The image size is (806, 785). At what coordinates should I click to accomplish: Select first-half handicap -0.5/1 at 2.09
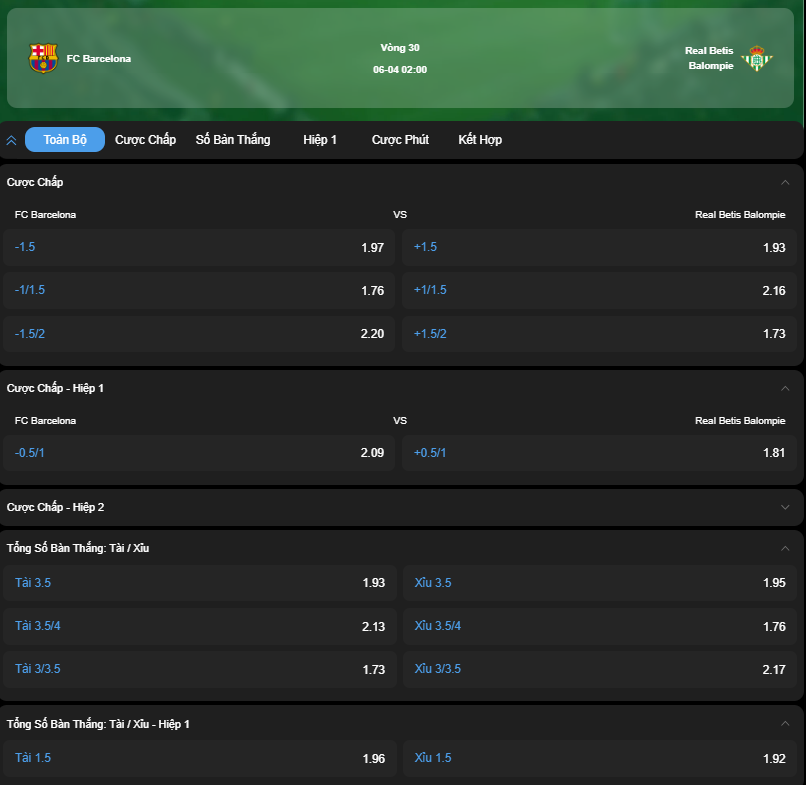coord(199,453)
